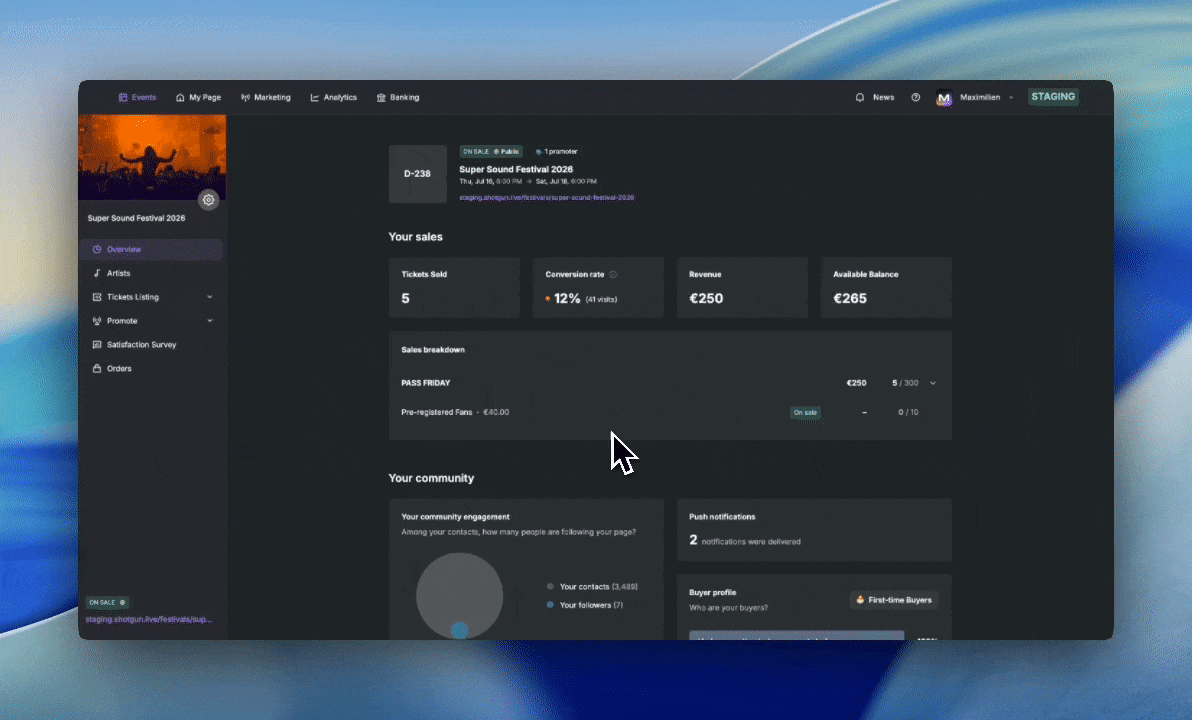Click the Banking building icon
The image size is (1192, 720).
click(x=382, y=97)
